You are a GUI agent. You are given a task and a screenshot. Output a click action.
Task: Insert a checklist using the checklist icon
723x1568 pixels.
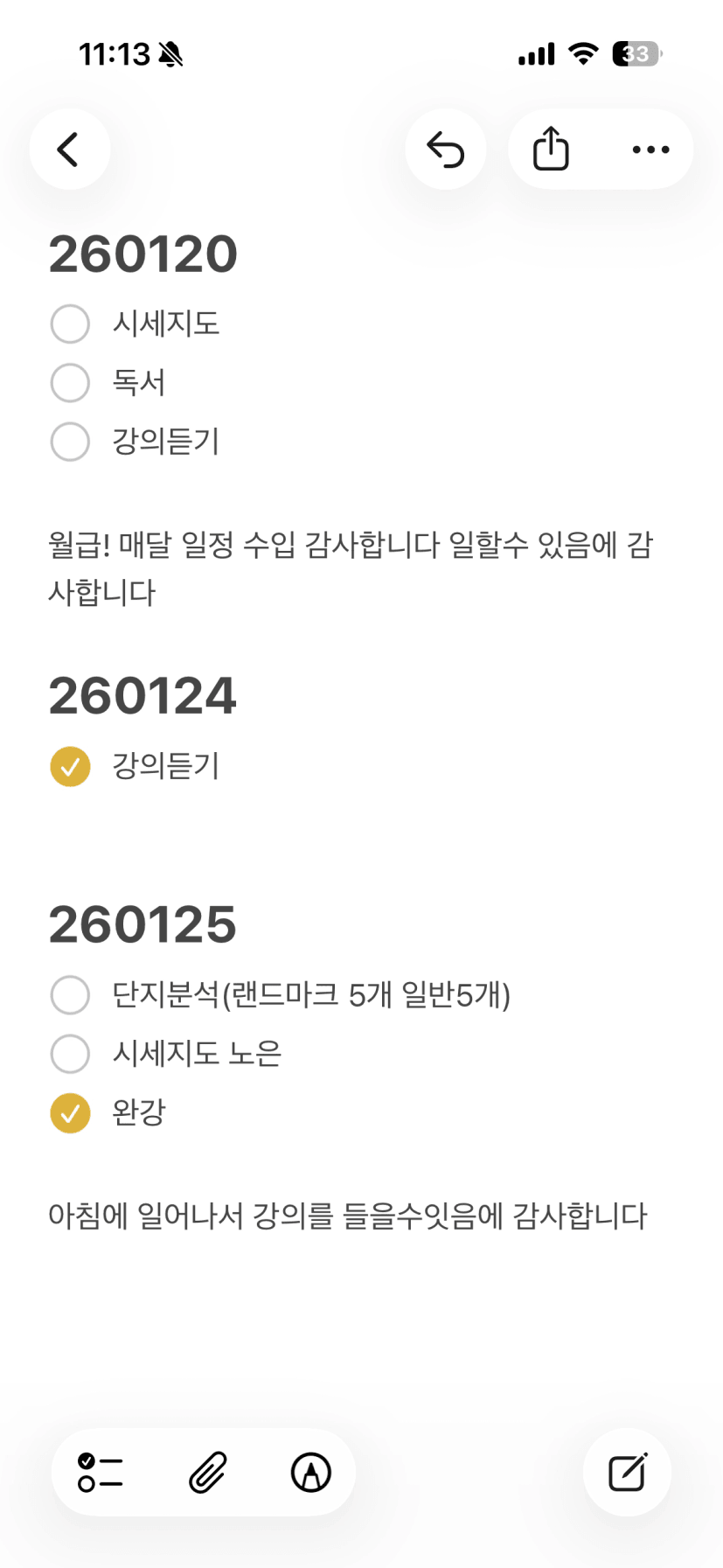[x=101, y=1472]
